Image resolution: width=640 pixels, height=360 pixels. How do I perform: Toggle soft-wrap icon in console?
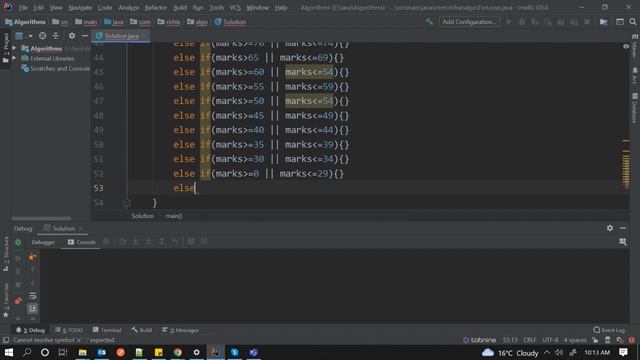click(33, 296)
